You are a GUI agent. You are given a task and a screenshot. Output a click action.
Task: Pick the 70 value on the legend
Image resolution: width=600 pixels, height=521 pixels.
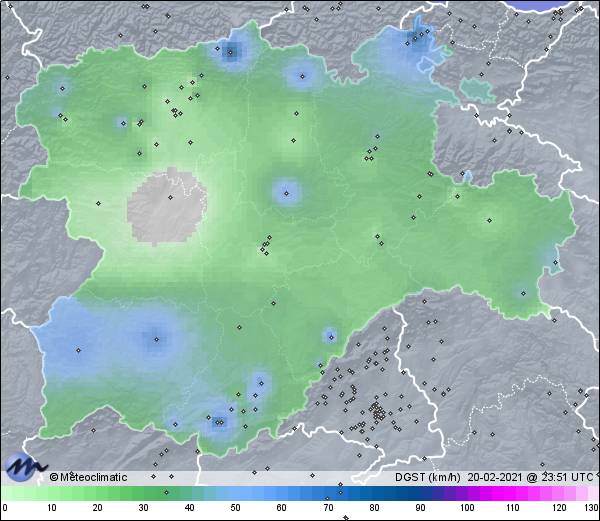pos(328,508)
